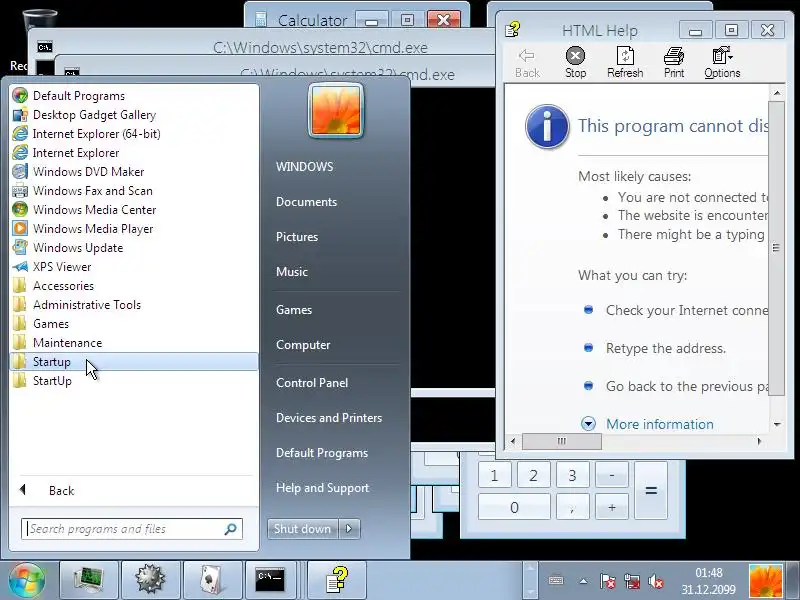Click HTML Help vertical scrollbar thumb
Screen dimensions: 800x600
click(x=777, y=248)
